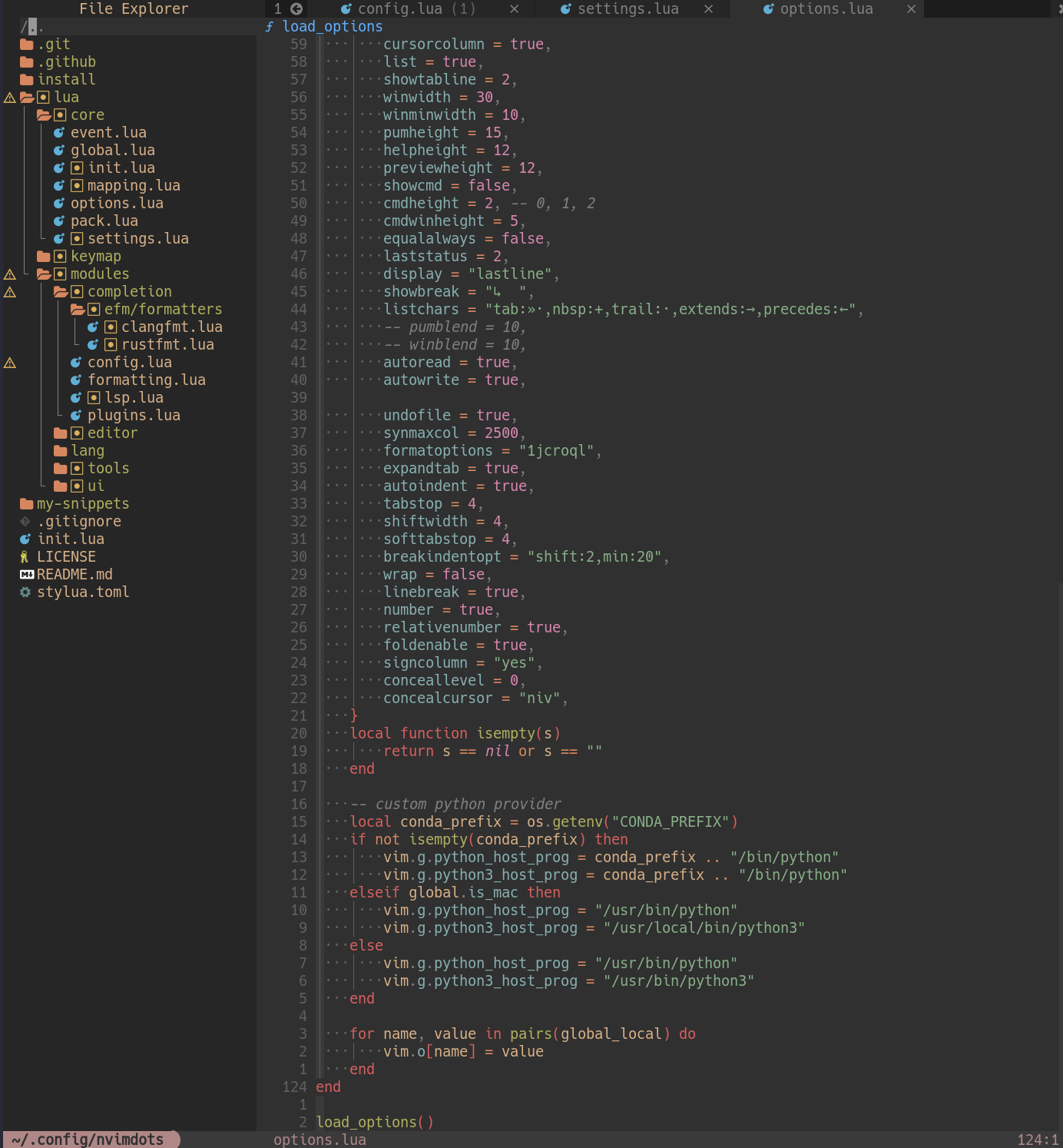Click the git icon next to .gitignore
The height and width of the screenshot is (1148, 1063).
(x=25, y=521)
